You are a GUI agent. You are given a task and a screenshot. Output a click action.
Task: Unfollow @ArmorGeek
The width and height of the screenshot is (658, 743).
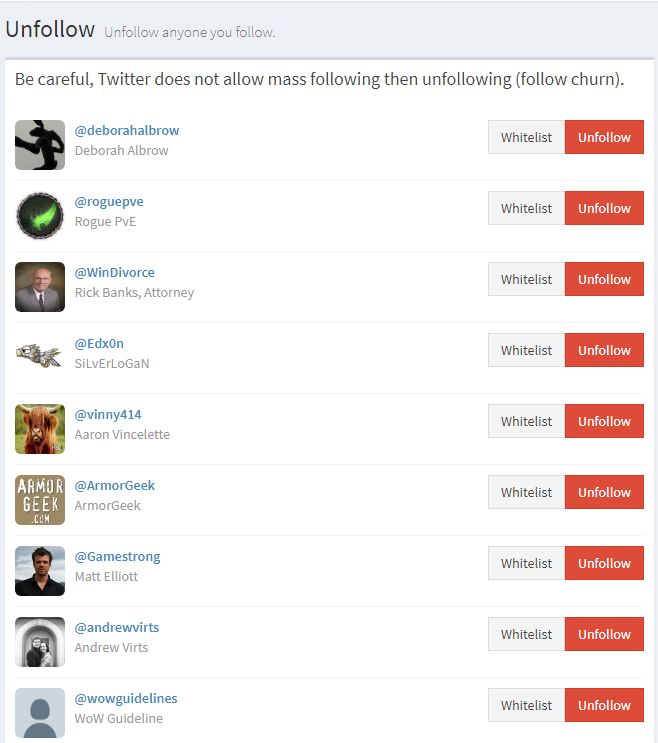point(604,492)
